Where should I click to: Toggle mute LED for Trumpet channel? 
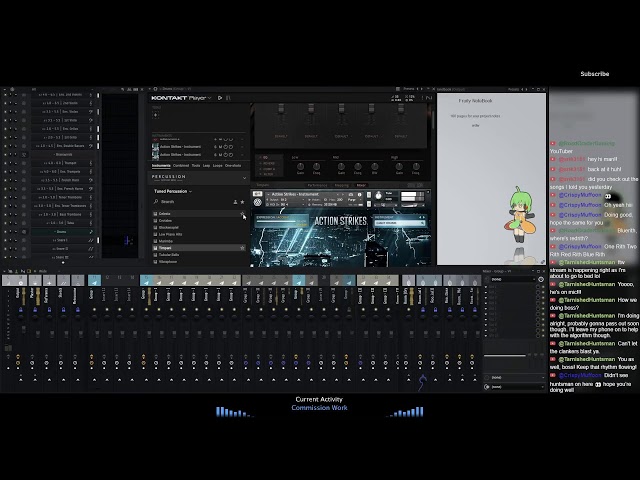pyautogui.click(x=5, y=163)
